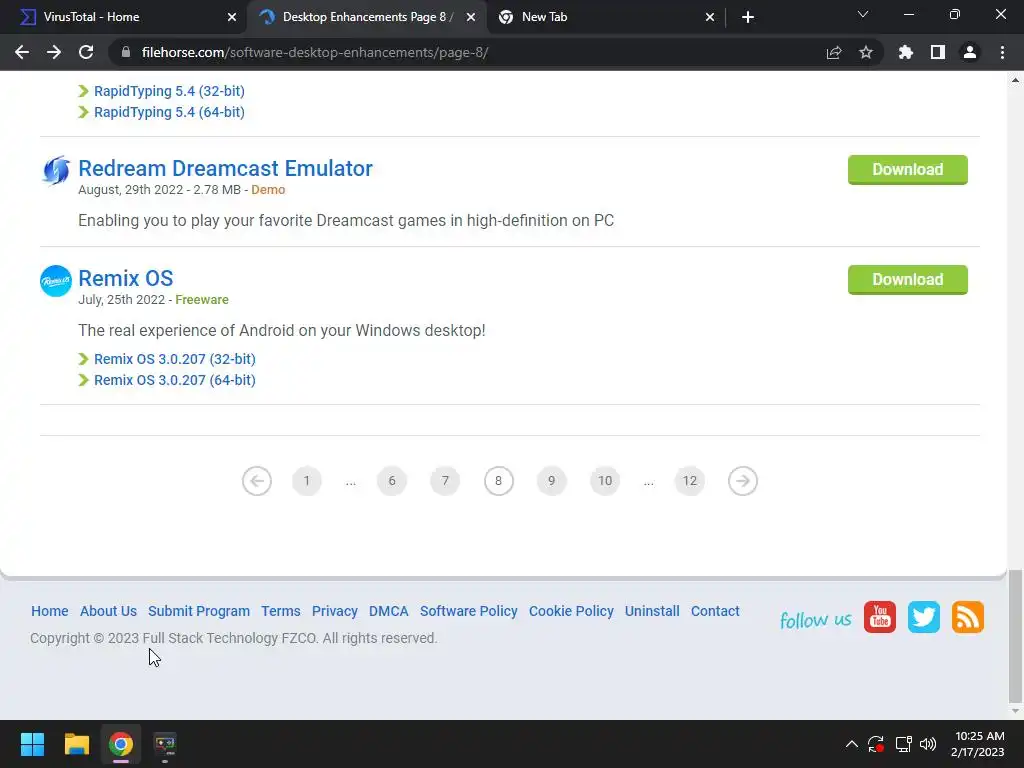Image resolution: width=1024 pixels, height=768 pixels.
Task: Open the network tray icon
Action: tap(903, 744)
